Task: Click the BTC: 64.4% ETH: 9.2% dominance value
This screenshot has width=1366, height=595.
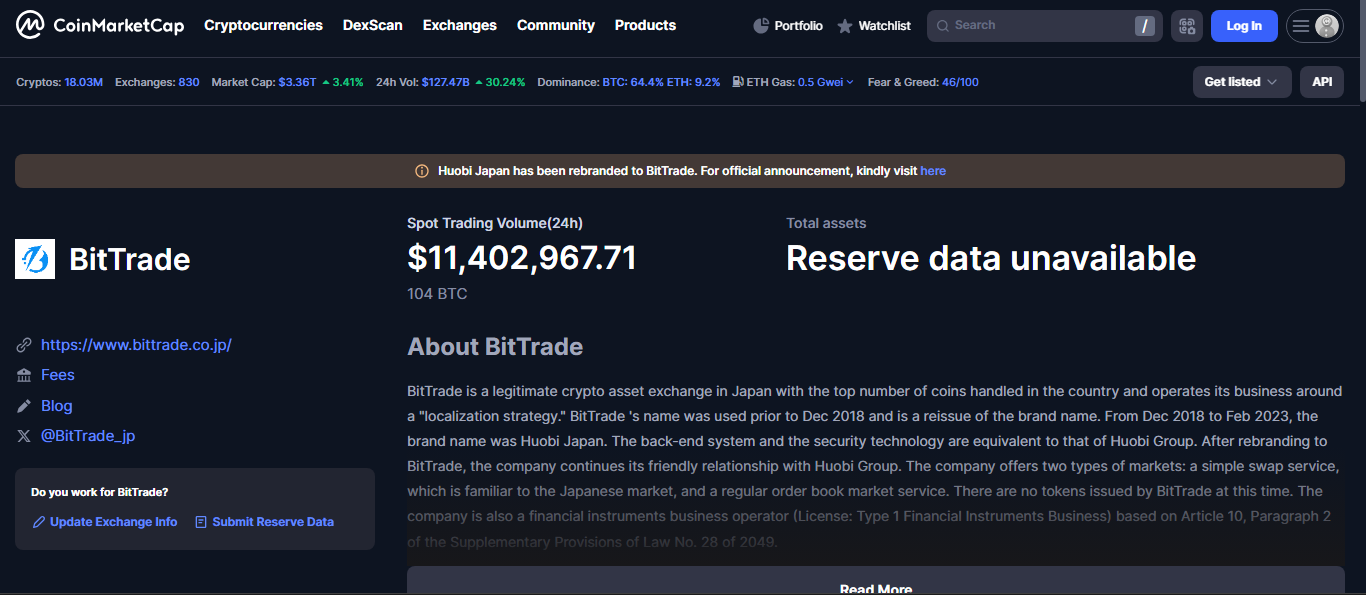Action: 661,82
